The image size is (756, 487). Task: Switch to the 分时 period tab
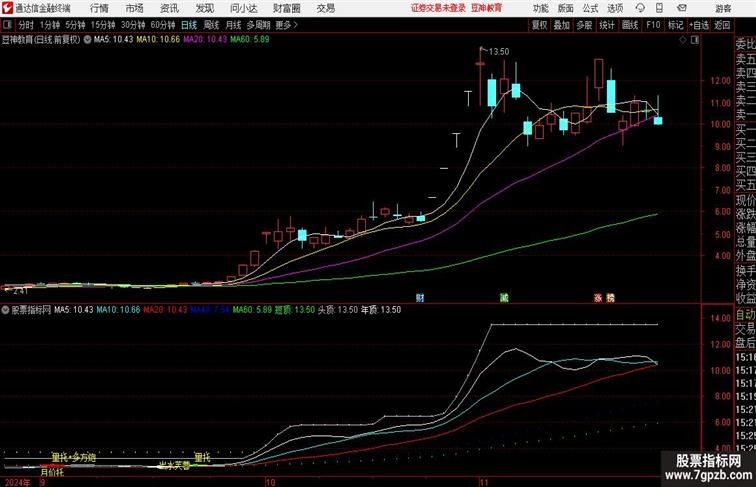26,25
